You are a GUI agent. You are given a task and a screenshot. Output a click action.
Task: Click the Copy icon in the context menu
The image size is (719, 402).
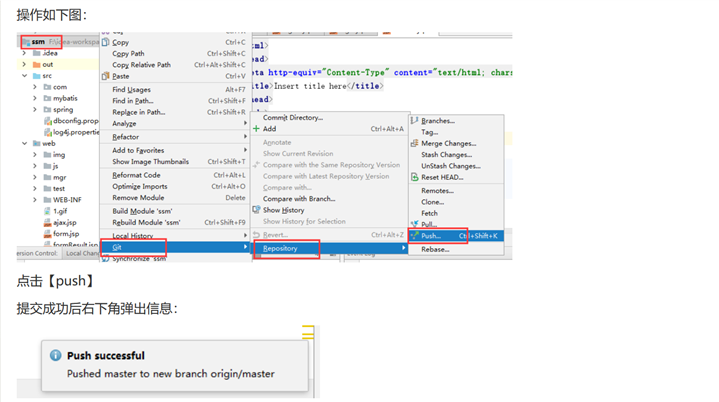[x=105, y=42]
